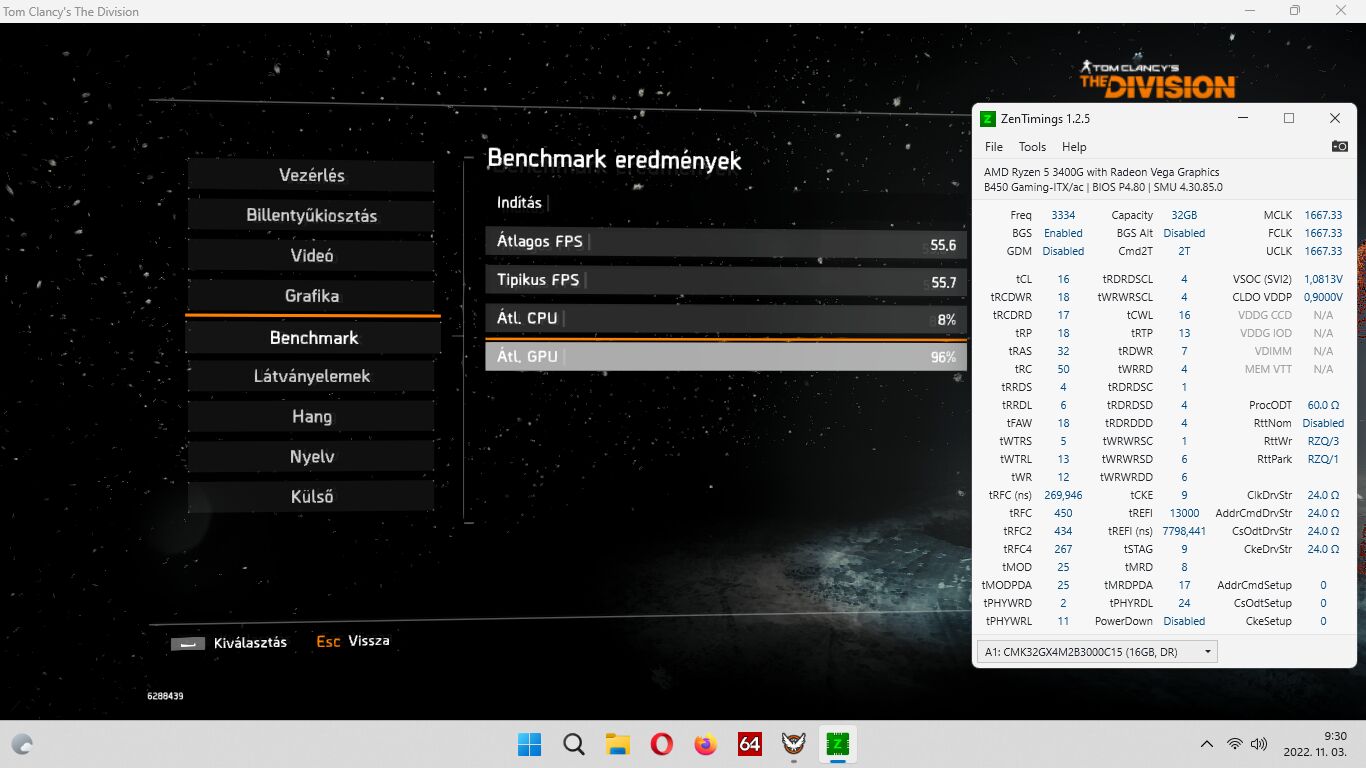Click Cmd2T value 2T

(1184, 251)
